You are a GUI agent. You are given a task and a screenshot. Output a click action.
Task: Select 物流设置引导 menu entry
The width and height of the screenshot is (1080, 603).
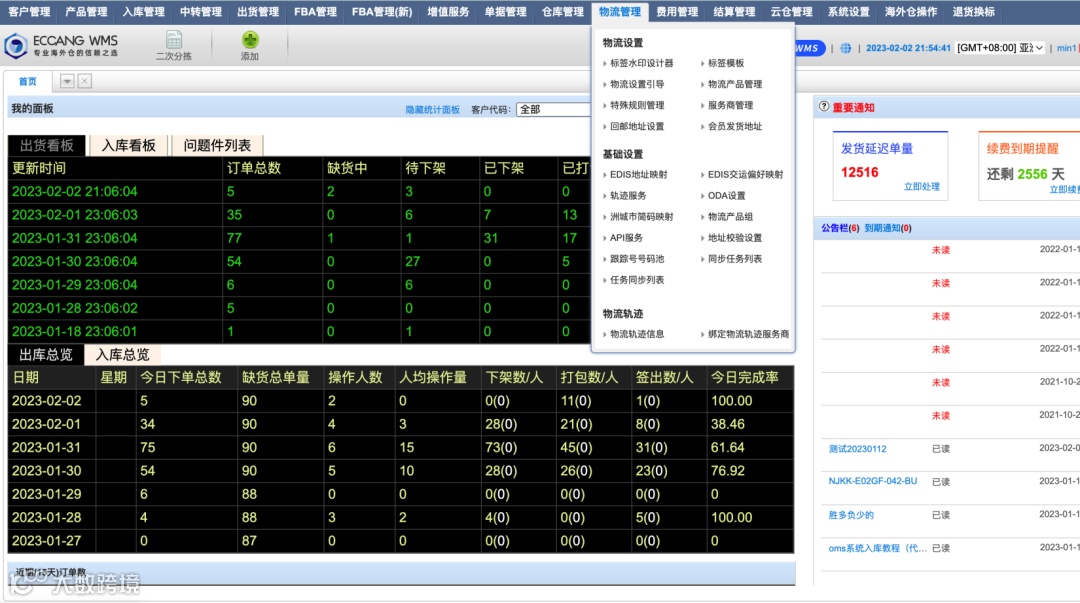point(637,84)
